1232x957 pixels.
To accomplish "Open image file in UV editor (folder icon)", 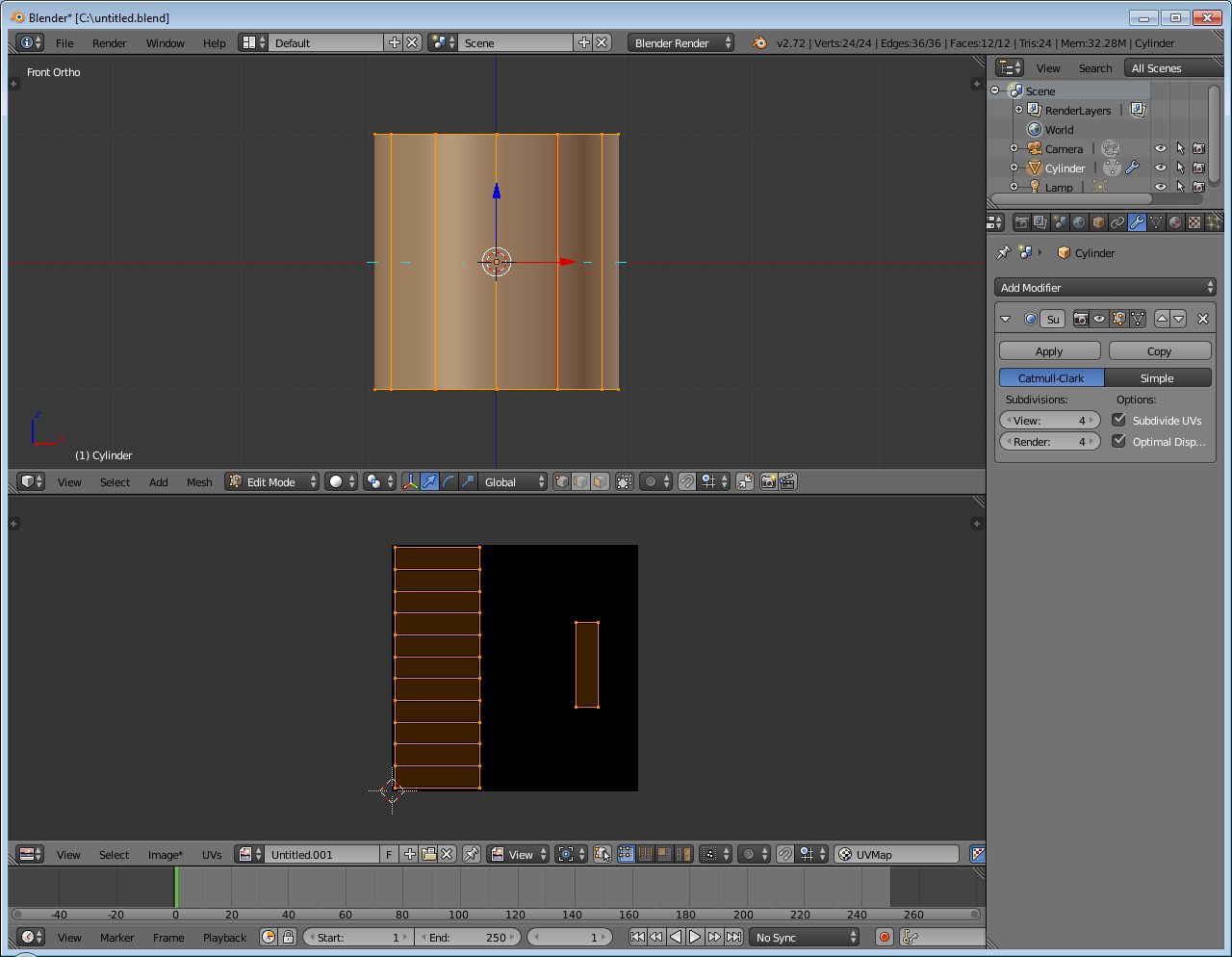I will [x=428, y=854].
